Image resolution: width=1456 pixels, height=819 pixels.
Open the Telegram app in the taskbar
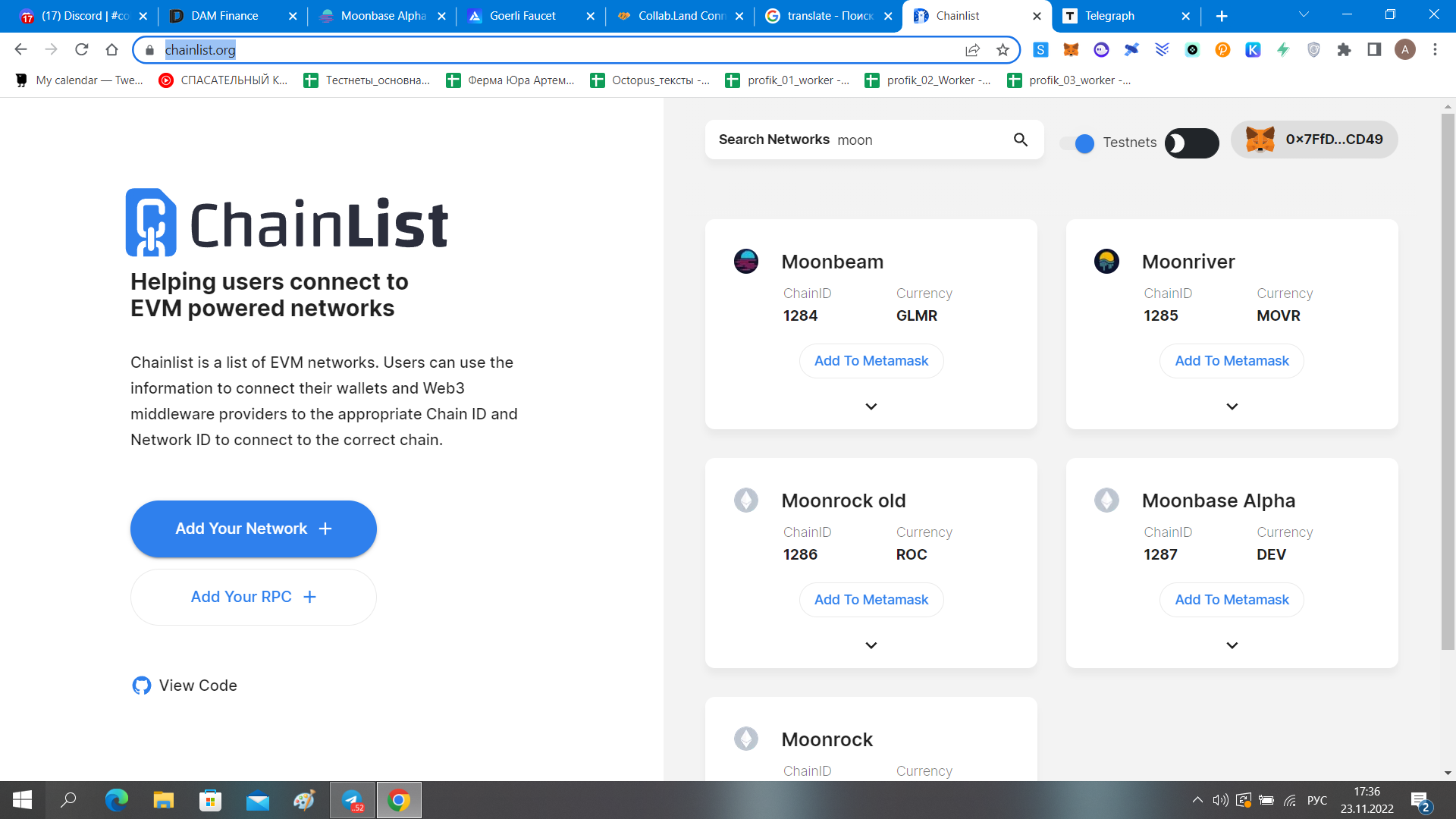click(352, 800)
